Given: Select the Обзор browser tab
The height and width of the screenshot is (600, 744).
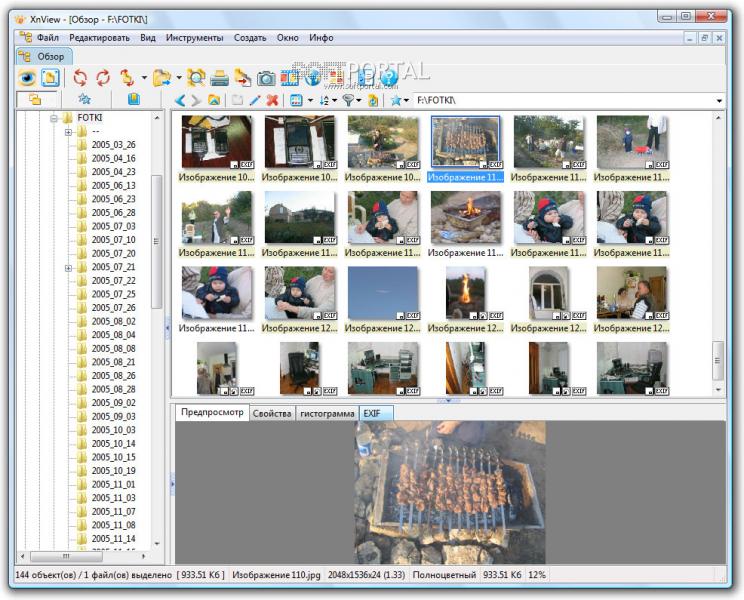Looking at the screenshot, I should [44, 56].
